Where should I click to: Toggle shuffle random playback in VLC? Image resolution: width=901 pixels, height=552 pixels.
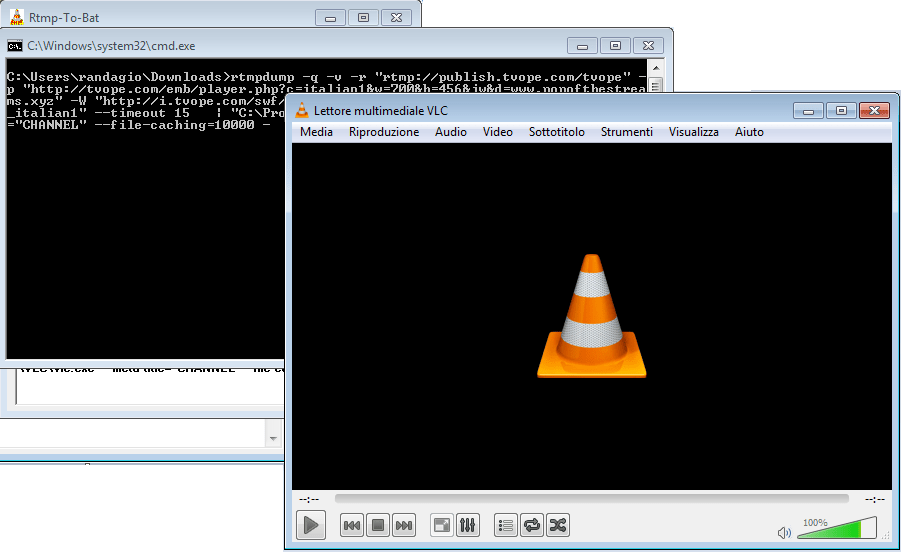coord(558,525)
